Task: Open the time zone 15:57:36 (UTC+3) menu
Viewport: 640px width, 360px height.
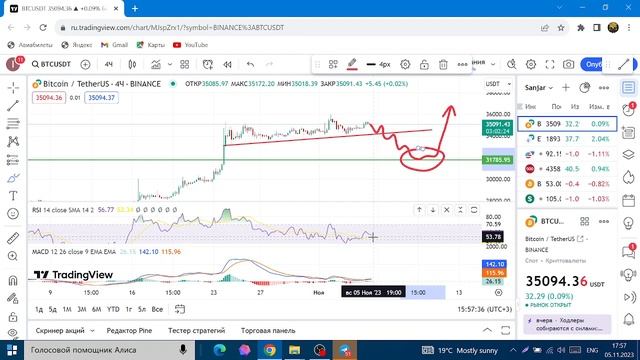Action: tap(484, 309)
